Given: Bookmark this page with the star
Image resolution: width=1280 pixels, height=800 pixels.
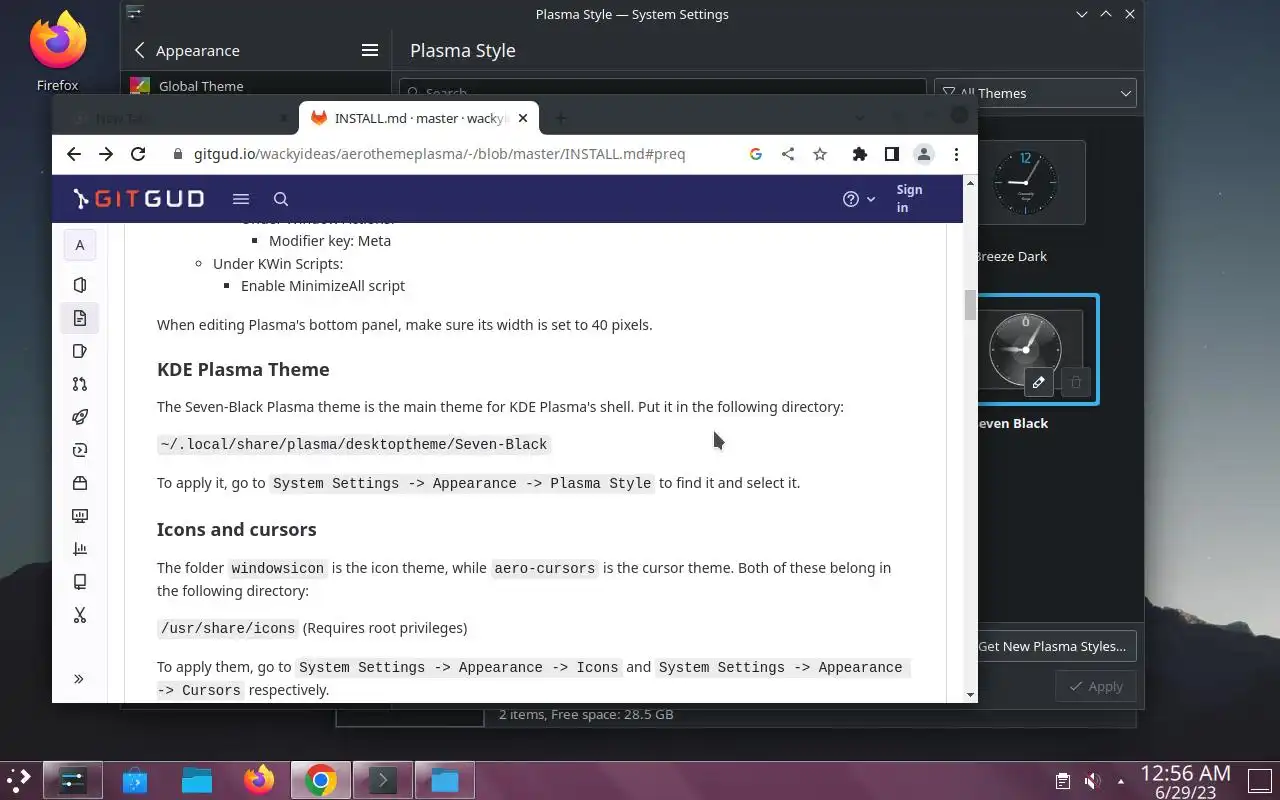Looking at the screenshot, I should click(820, 154).
